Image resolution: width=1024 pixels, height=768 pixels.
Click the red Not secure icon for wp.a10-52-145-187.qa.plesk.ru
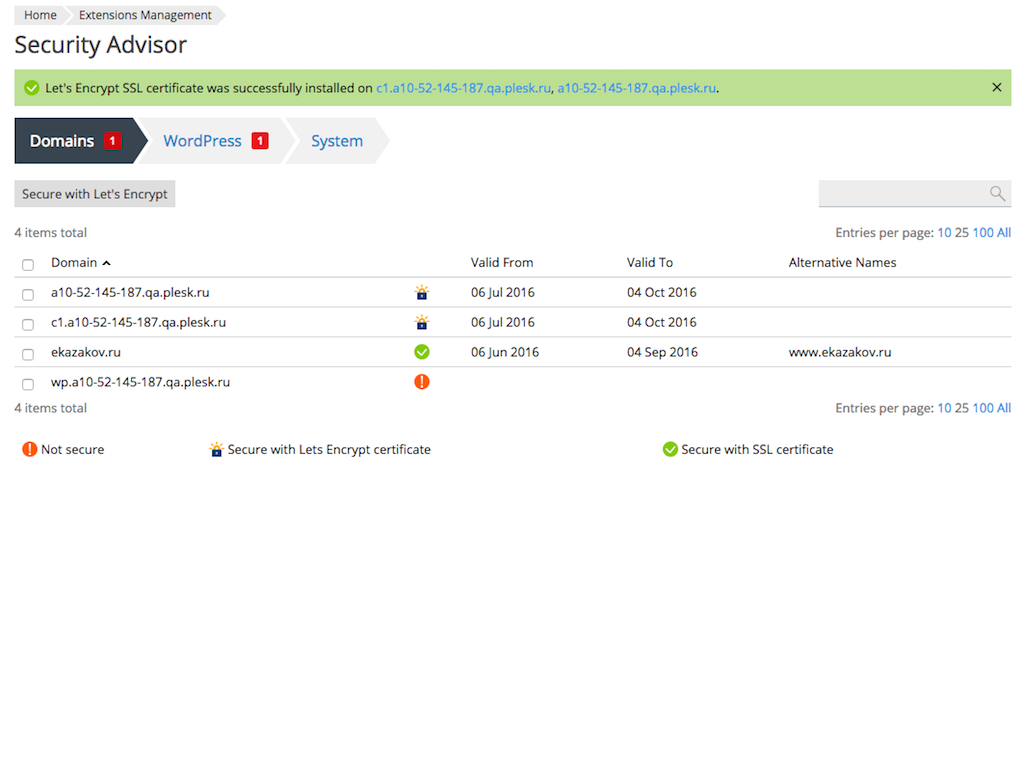(421, 381)
